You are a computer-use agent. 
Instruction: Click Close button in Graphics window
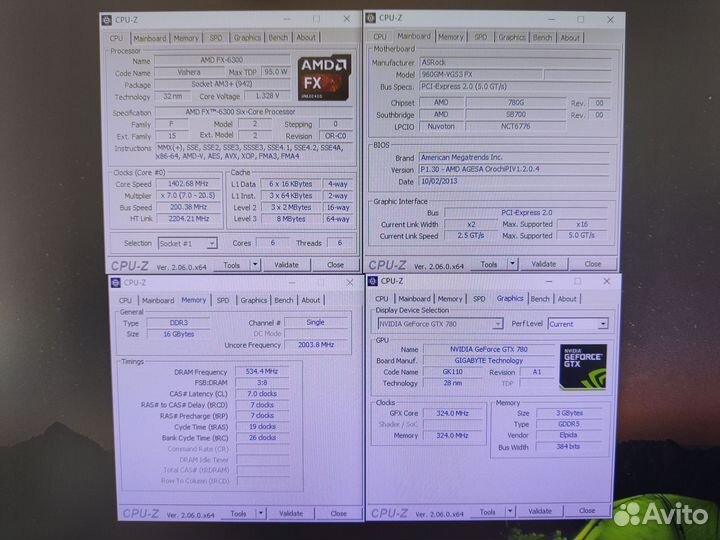point(587,510)
